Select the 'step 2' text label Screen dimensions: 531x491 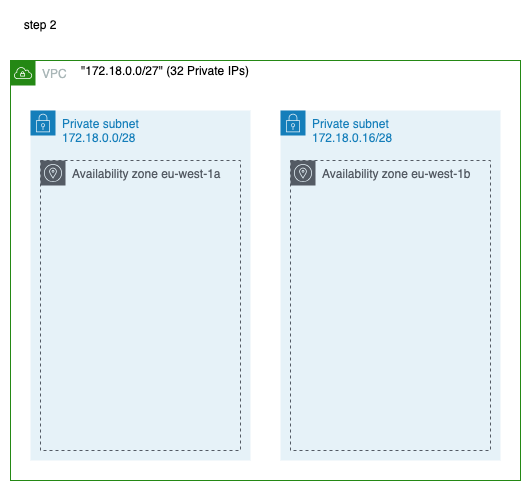40,25
